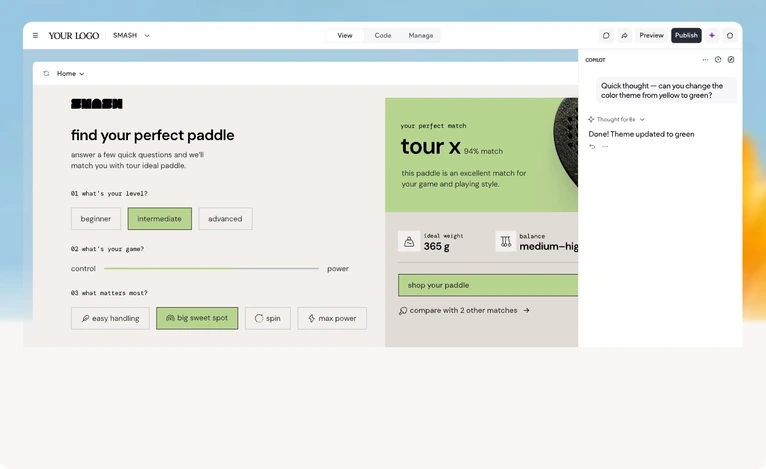The width and height of the screenshot is (766, 469).
Task: Click the '03 what matters most?' label
Action: [109, 293]
